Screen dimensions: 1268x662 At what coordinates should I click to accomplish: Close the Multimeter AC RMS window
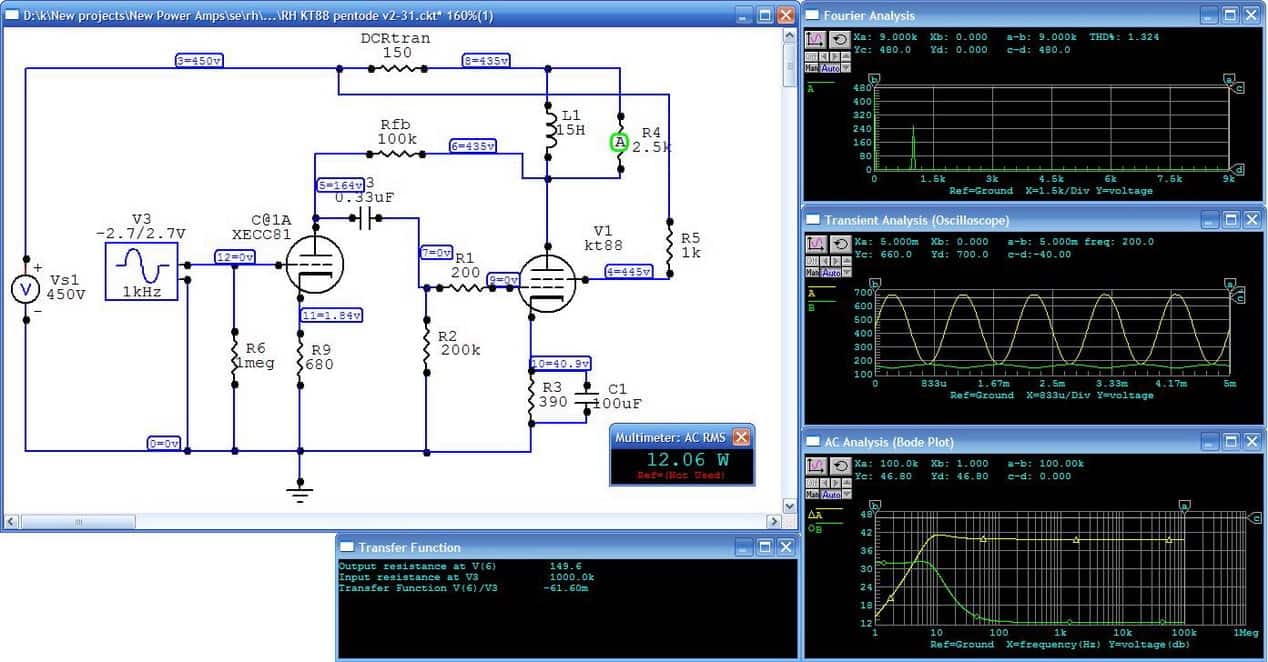(x=741, y=437)
